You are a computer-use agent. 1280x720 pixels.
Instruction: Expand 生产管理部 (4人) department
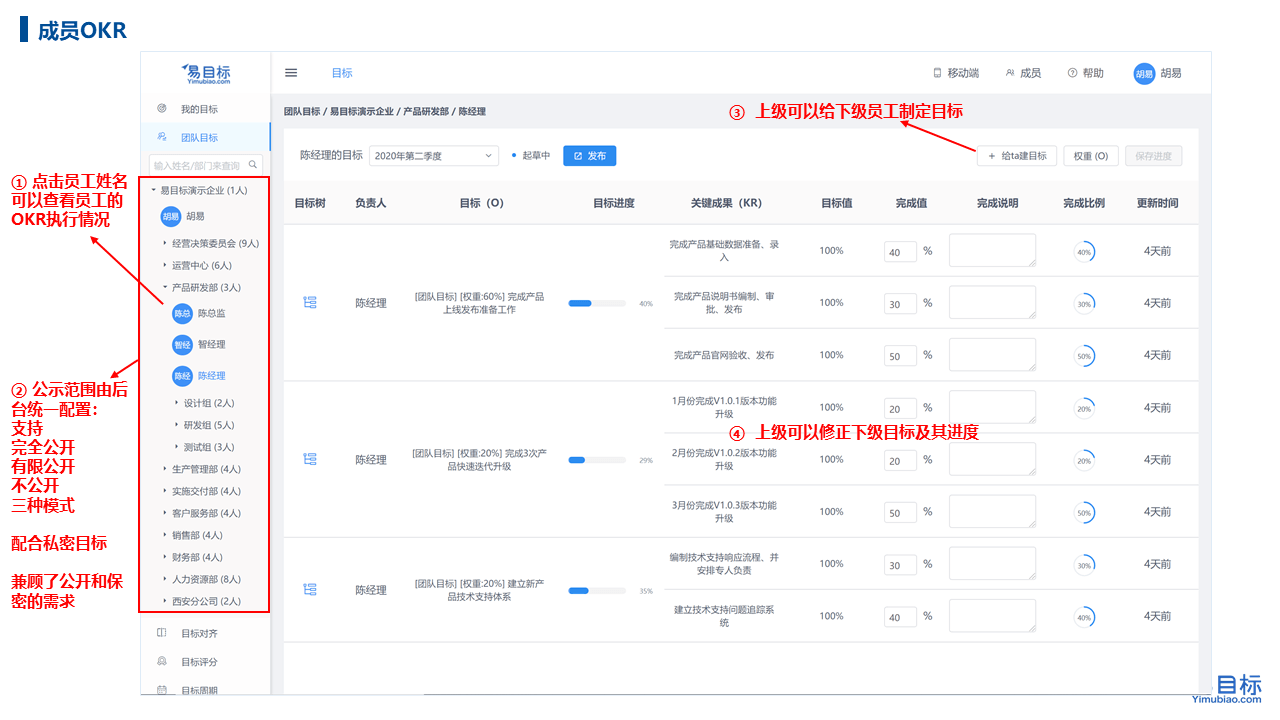click(x=165, y=469)
